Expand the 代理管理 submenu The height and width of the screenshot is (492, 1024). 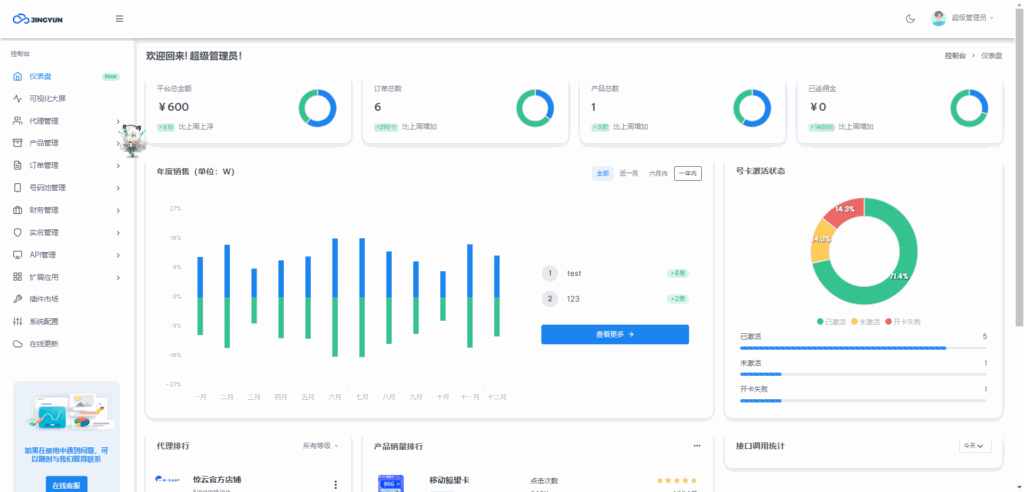117,121
